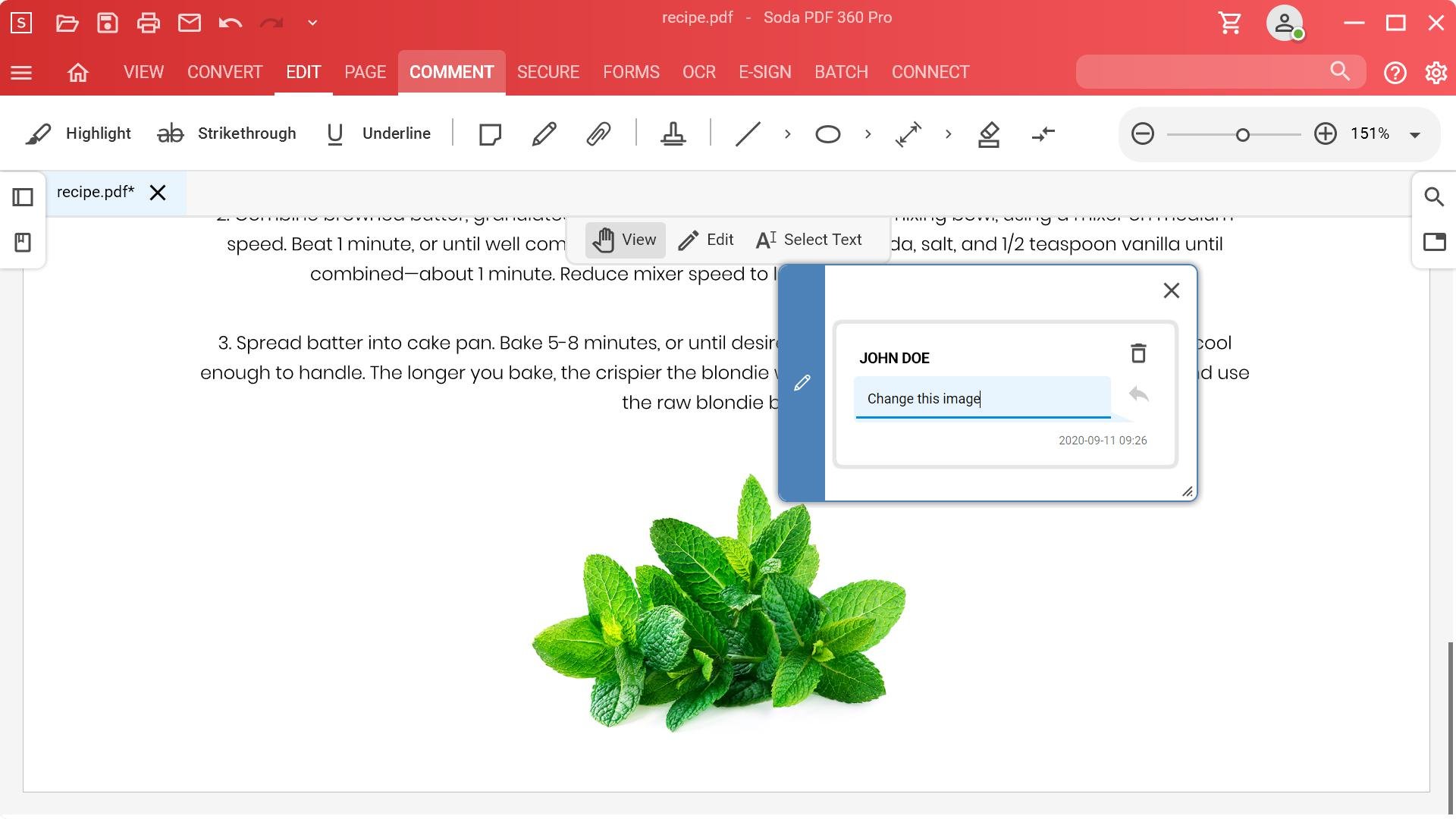The image size is (1456, 819).
Task: Select the line drawing tool
Action: [x=748, y=134]
